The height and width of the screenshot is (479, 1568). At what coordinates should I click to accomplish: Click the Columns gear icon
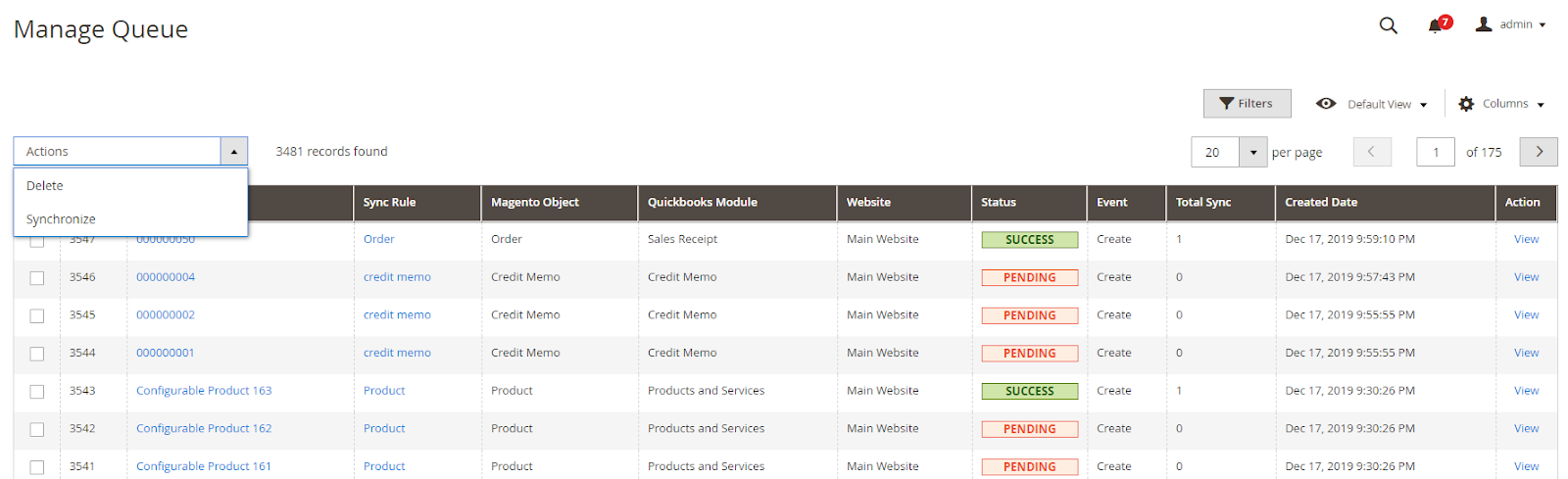(1466, 104)
